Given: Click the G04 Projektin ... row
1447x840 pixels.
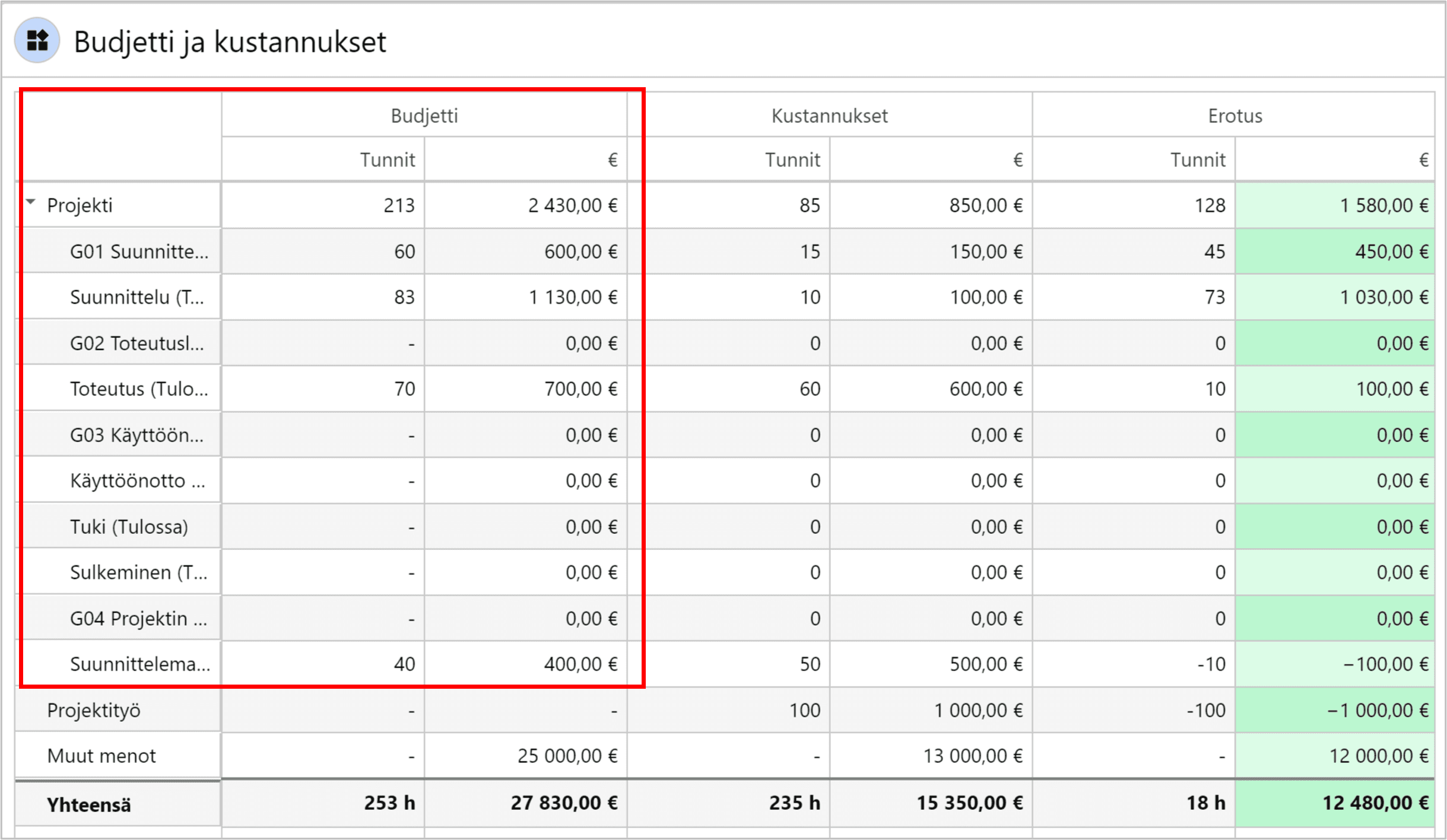Looking at the screenshot, I should [138, 619].
